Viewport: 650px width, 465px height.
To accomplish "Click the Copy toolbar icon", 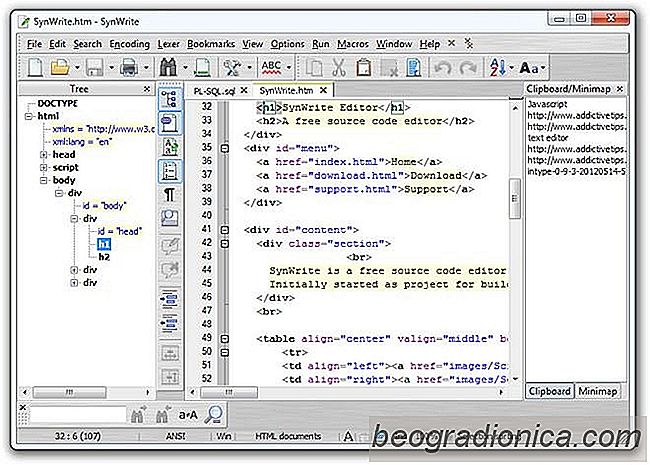I will coord(314,67).
